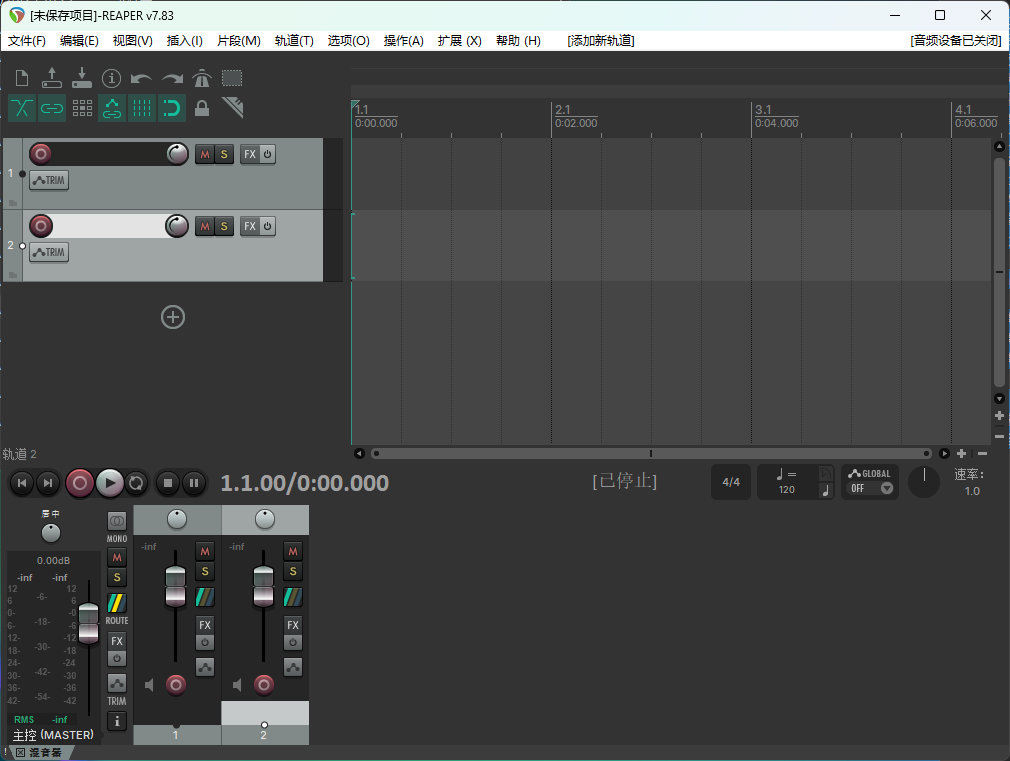Play the project
The width and height of the screenshot is (1010, 761).
pyautogui.click(x=110, y=483)
